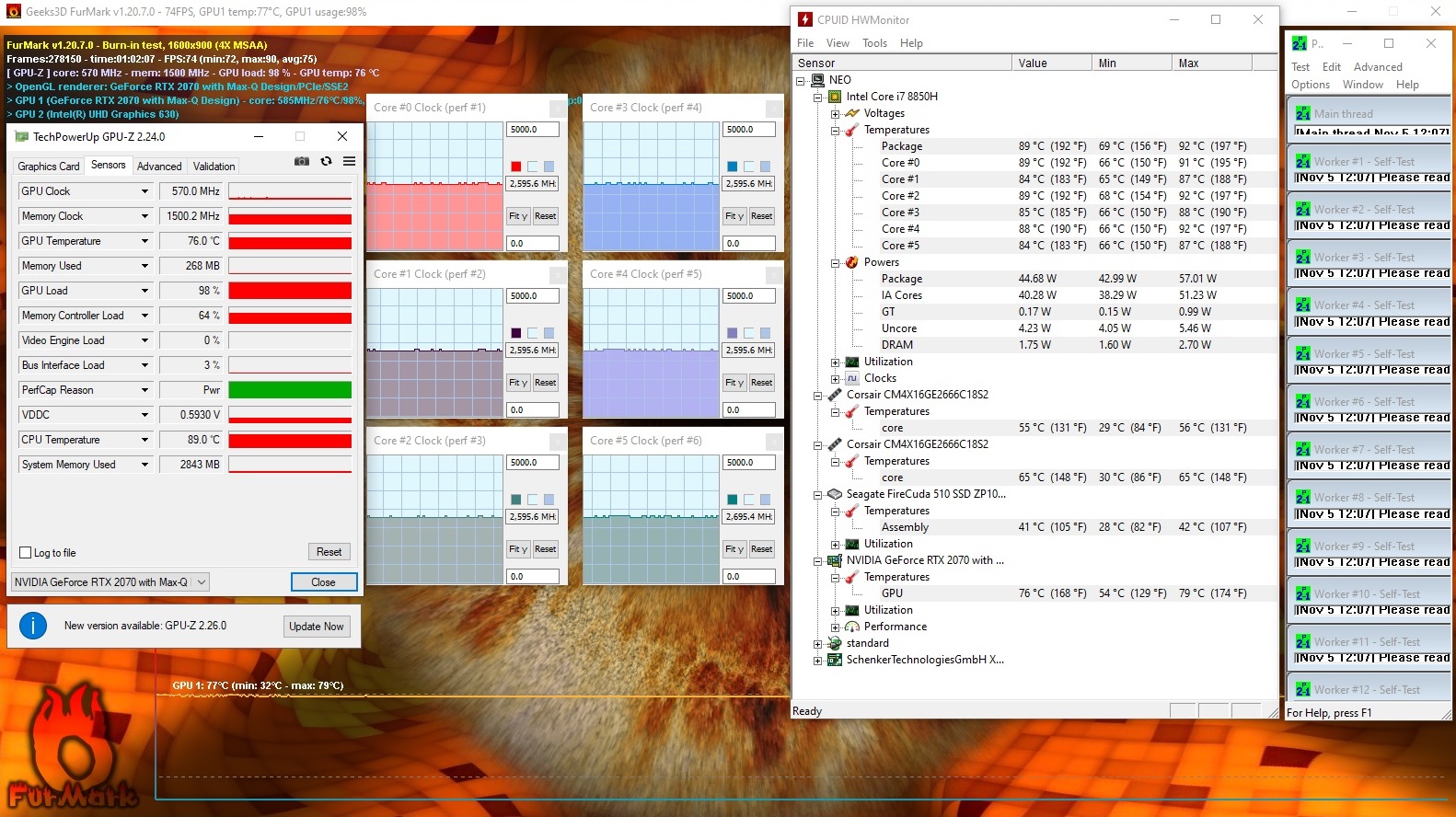Toggle the light-blue right box in Core #3 Clock

point(765,167)
